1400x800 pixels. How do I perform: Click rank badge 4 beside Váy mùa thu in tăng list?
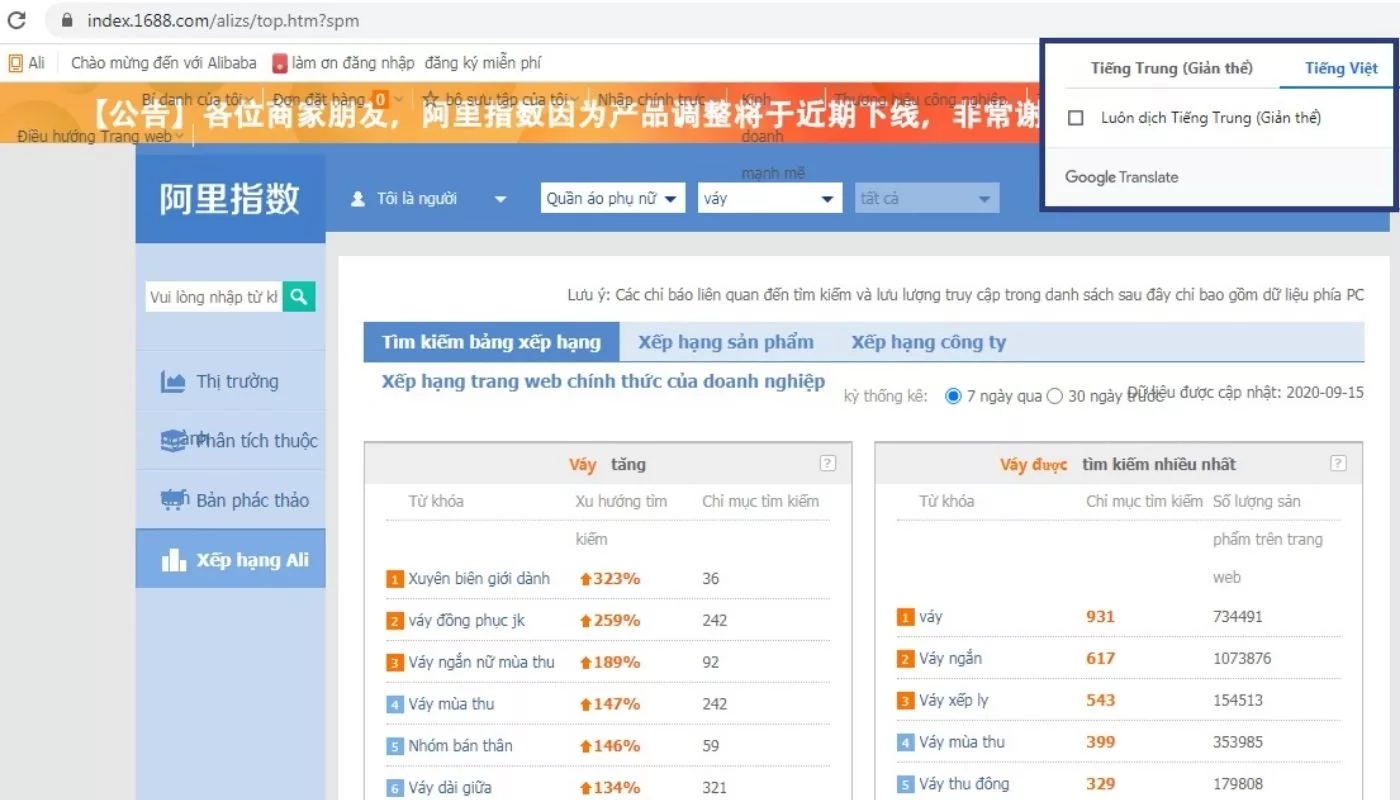[x=395, y=705]
